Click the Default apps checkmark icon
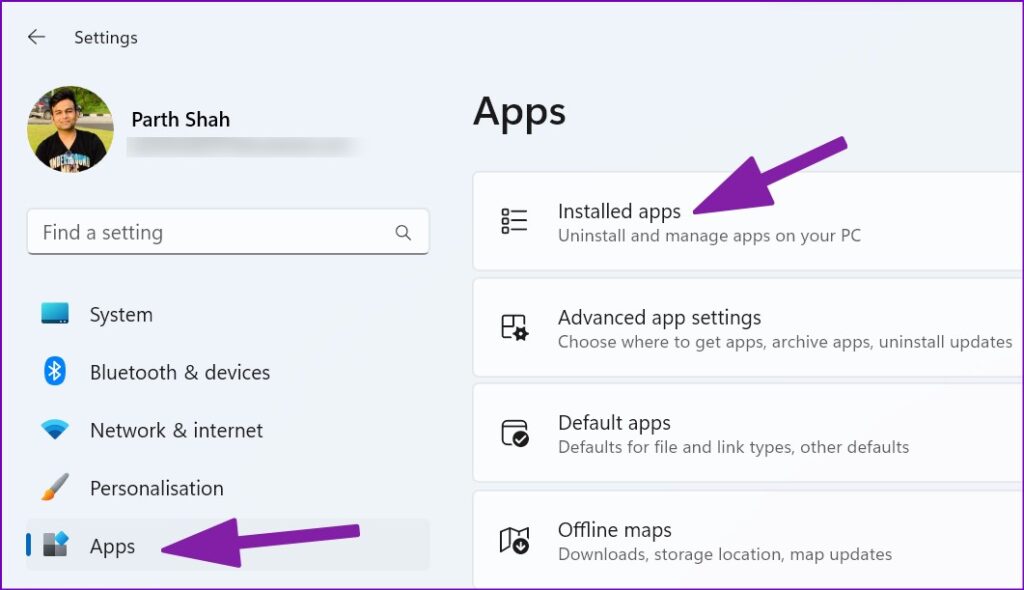The height and width of the screenshot is (590, 1024). click(513, 434)
